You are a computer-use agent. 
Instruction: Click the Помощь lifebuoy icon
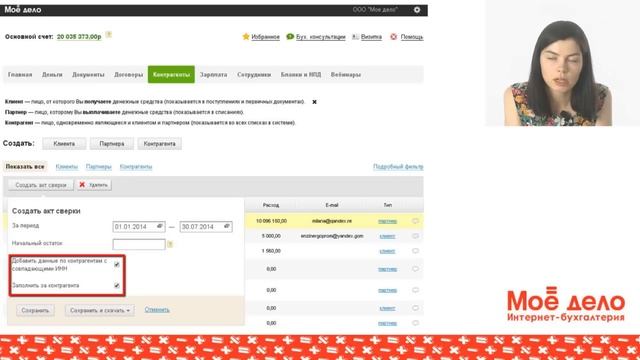coord(393,37)
